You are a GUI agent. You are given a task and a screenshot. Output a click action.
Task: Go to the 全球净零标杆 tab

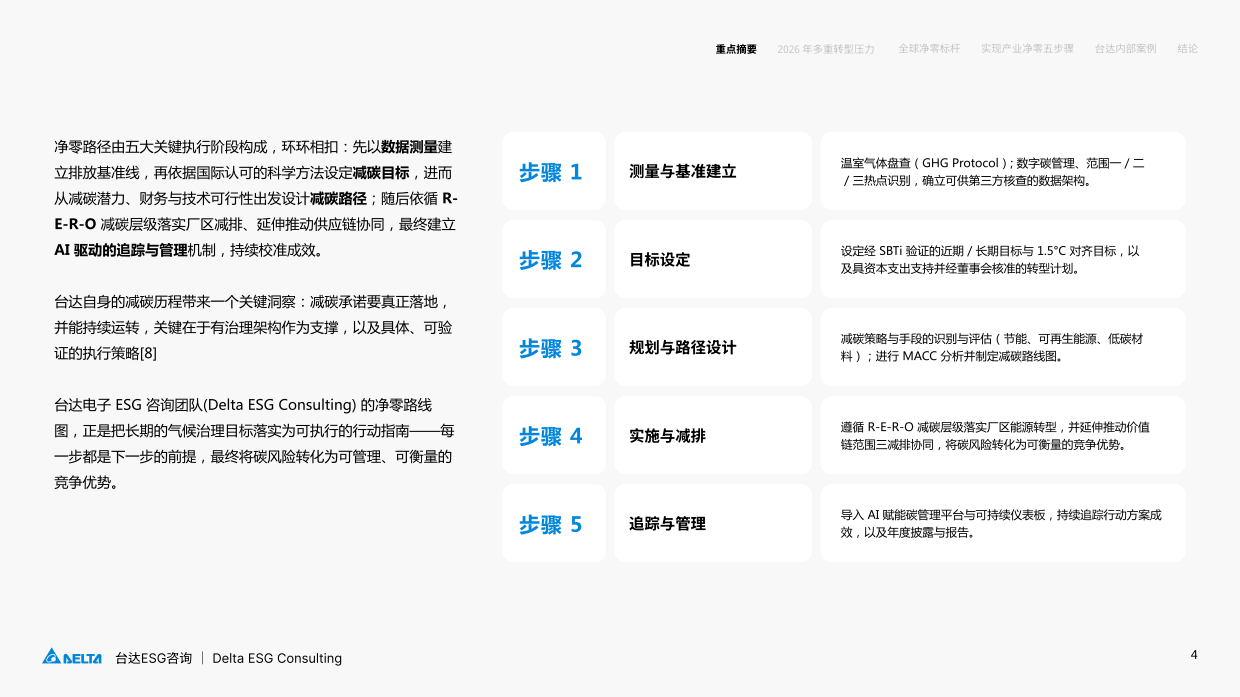tap(929, 48)
